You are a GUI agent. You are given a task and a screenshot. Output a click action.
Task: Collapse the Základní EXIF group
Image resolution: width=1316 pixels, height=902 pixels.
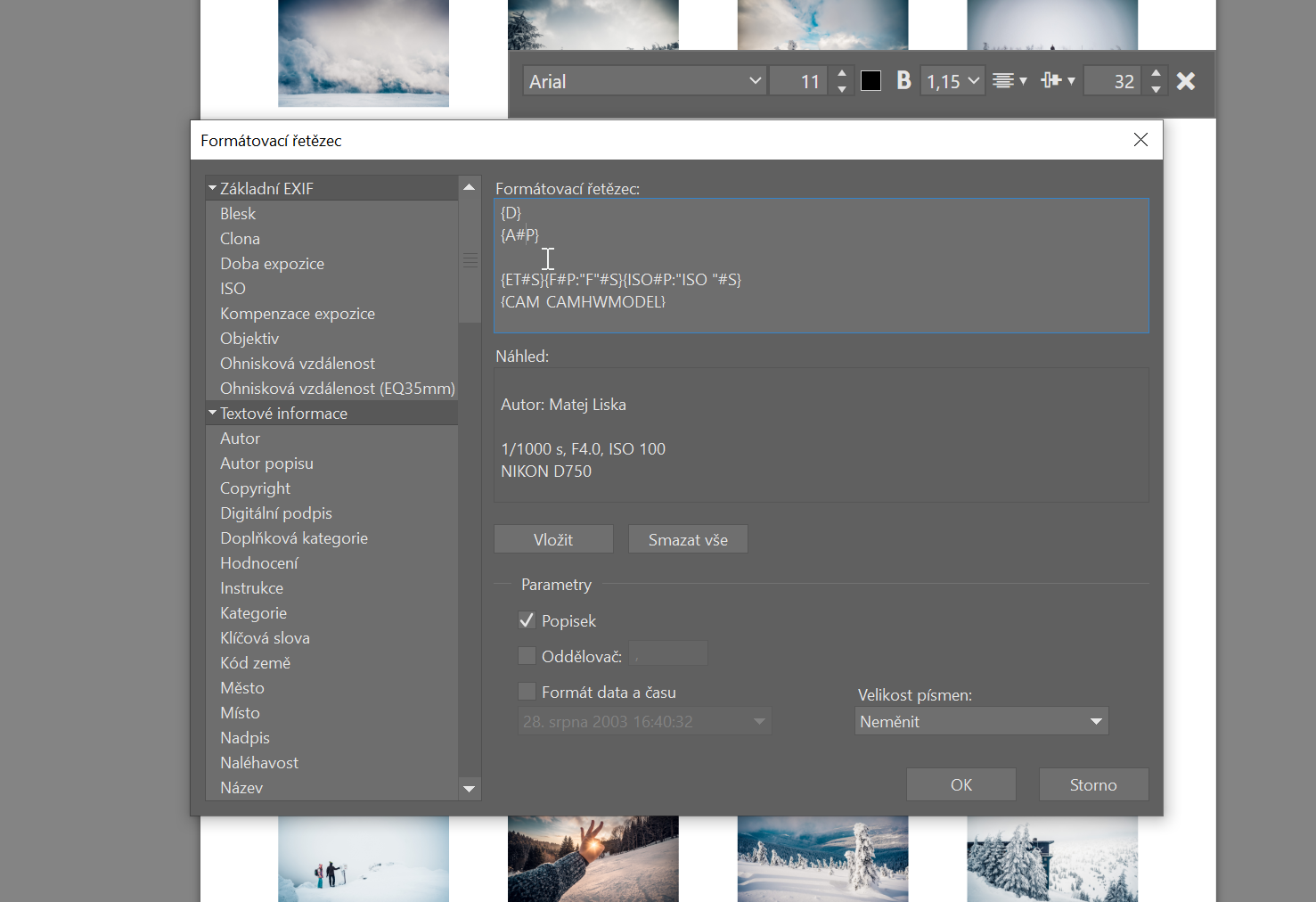tap(213, 188)
